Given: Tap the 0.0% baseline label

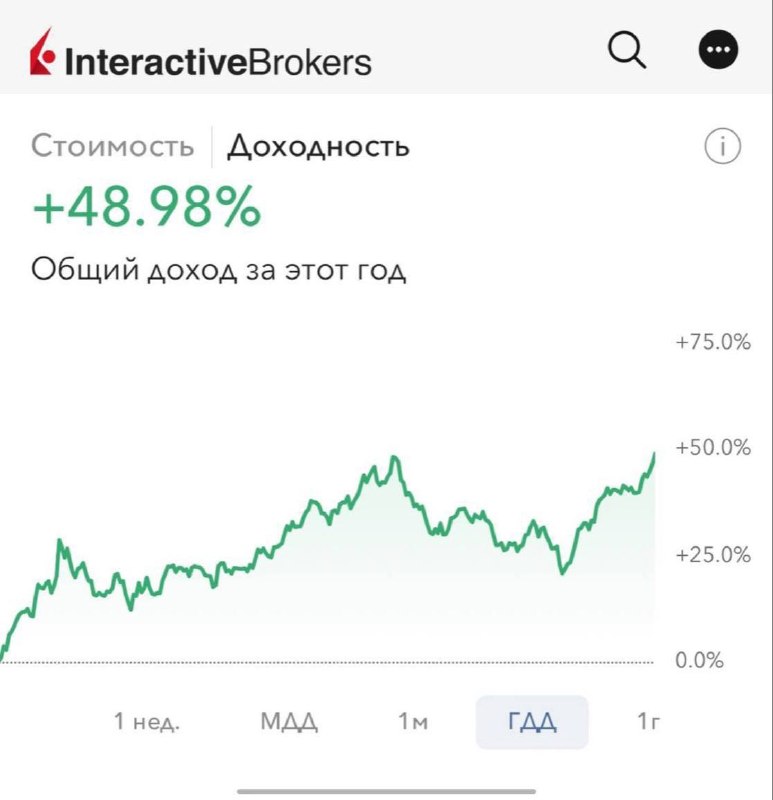Looking at the screenshot, I should pyautogui.click(x=700, y=661).
